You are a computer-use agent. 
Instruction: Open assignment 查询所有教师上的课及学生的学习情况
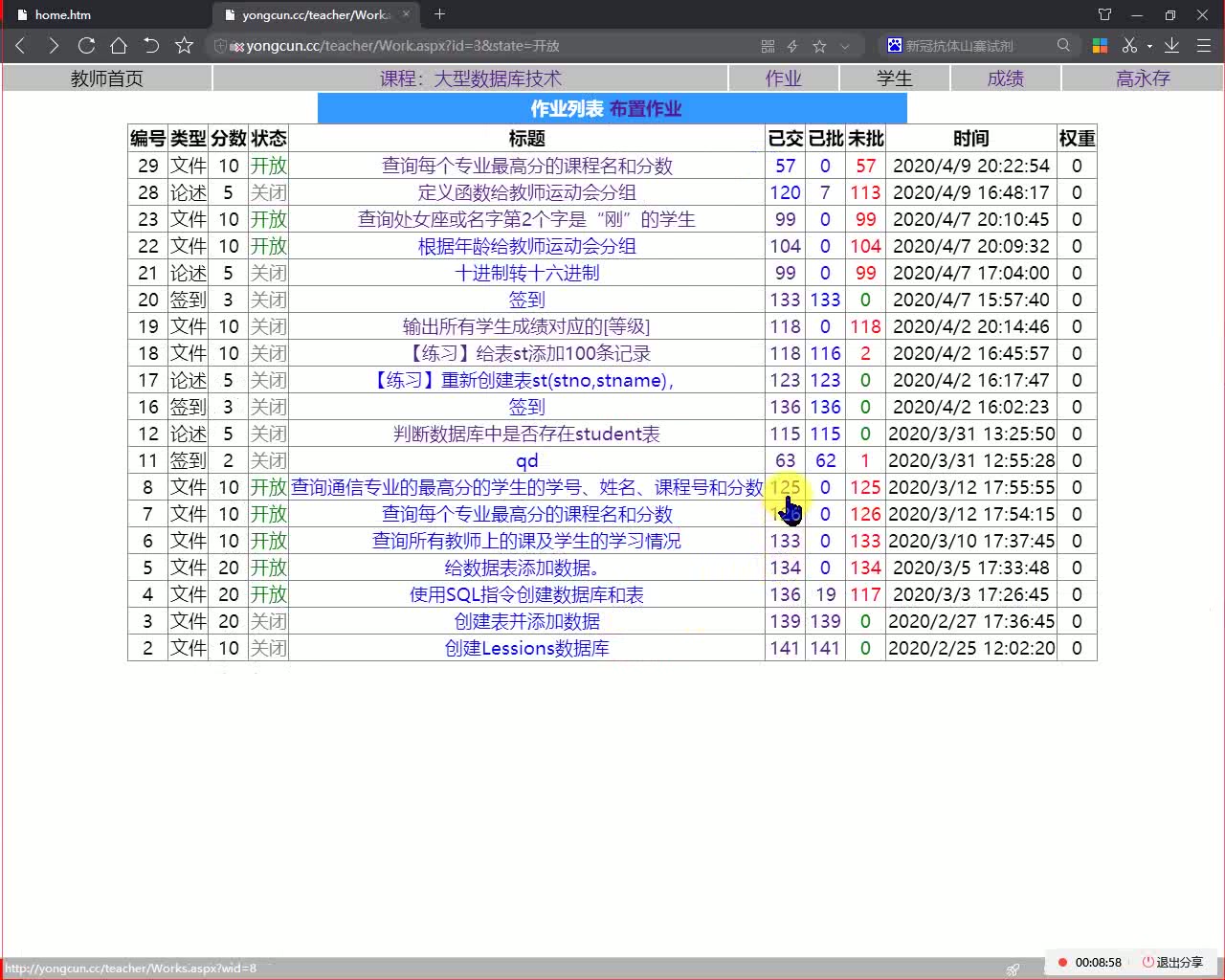526,541
